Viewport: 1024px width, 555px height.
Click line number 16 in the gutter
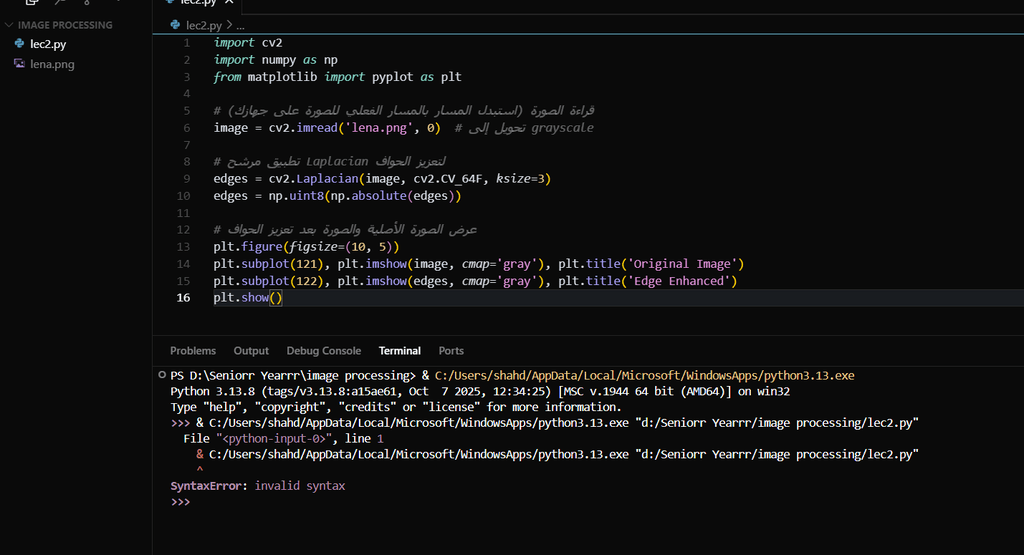click(183, 298)
